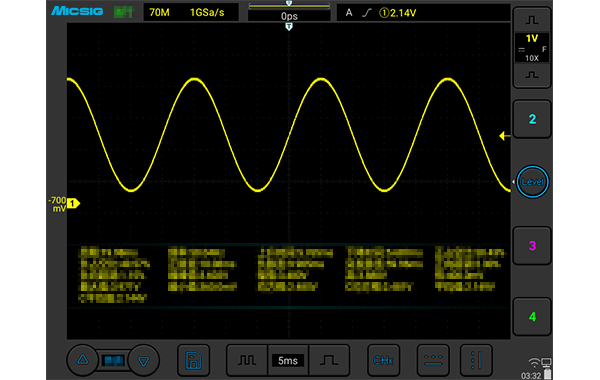600x380 pixels.
Task: Open the 1GSa/s sample rate readout
Action: coord(207,13)
